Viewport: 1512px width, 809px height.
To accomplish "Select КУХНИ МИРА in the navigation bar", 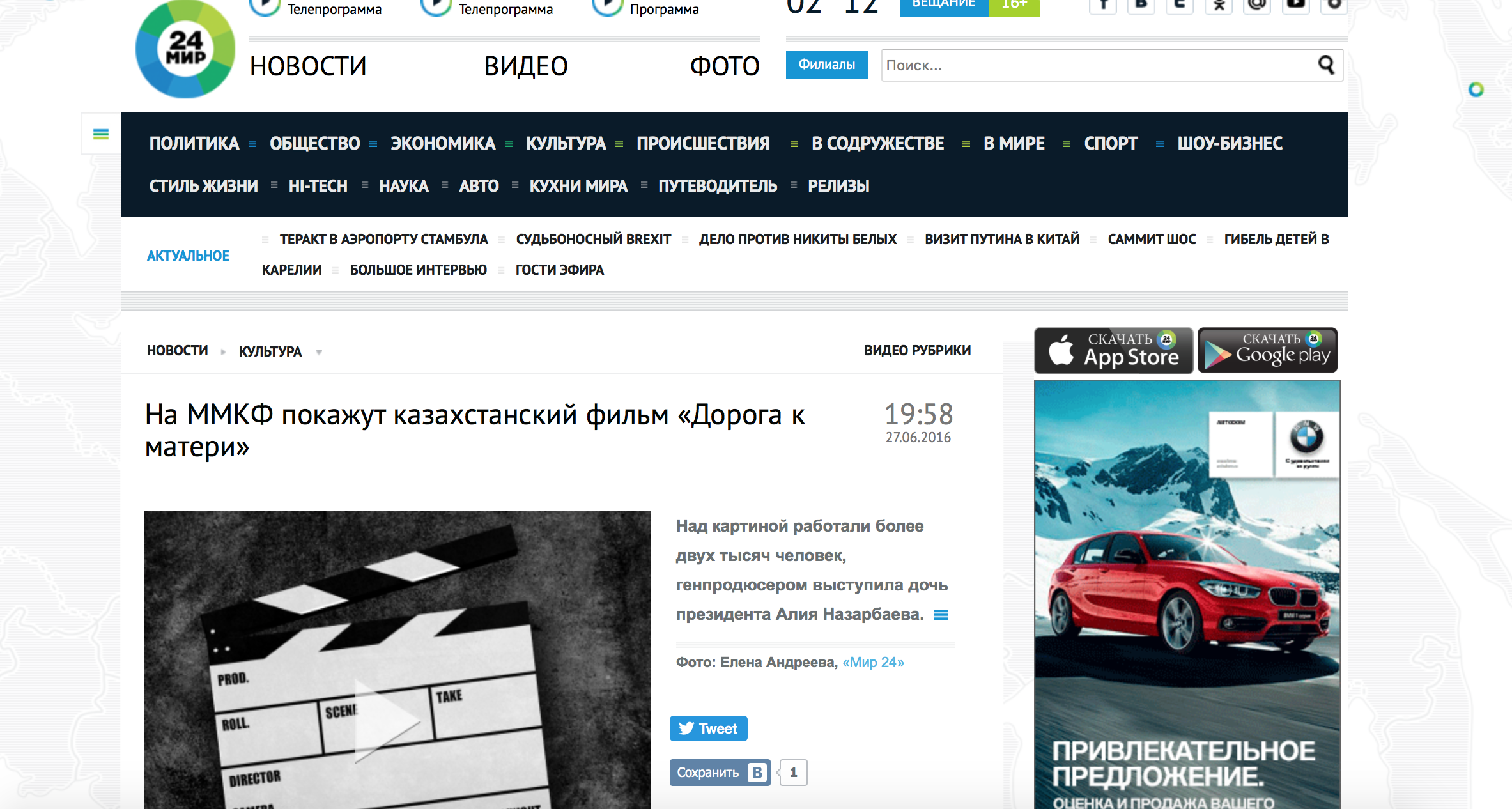I will [x=578, y=186].
